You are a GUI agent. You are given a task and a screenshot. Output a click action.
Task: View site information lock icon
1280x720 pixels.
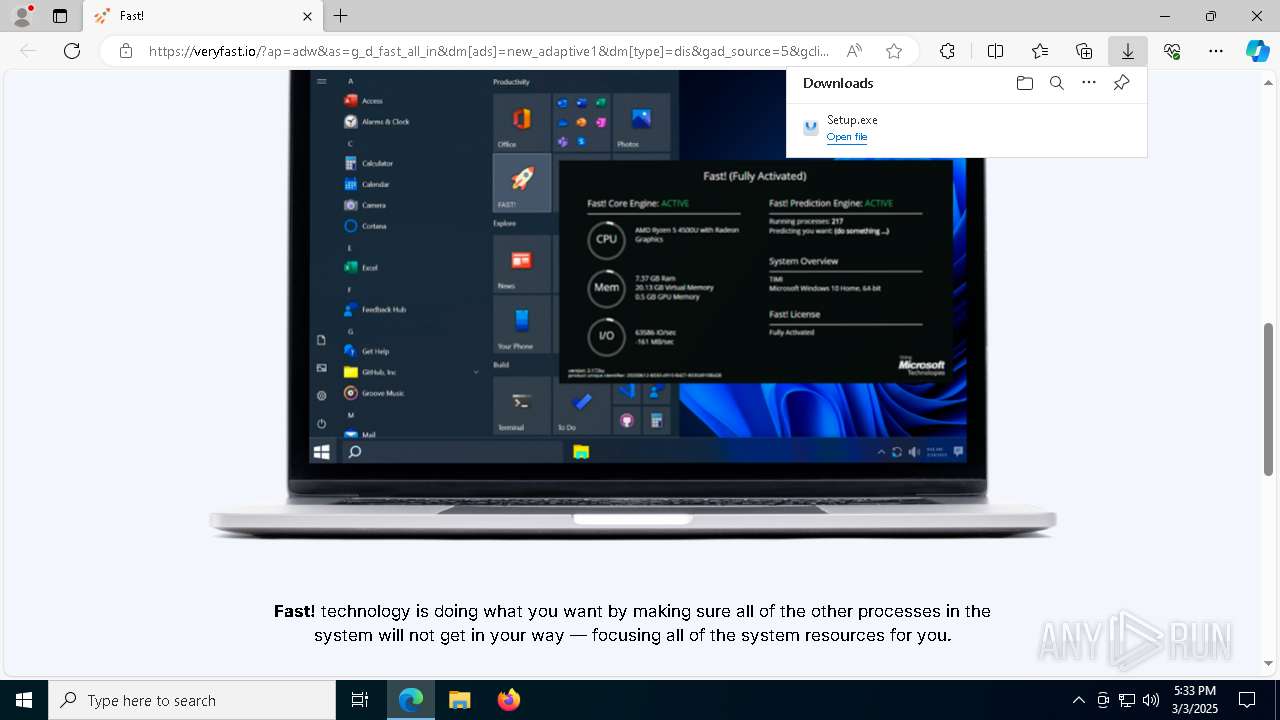pyautogui.click(x=125, y=51)
